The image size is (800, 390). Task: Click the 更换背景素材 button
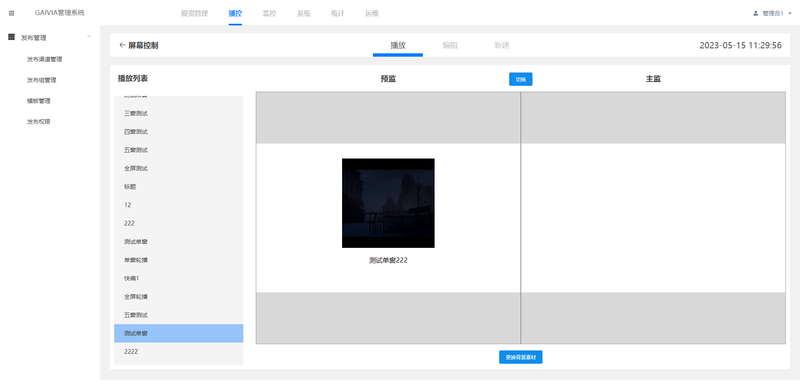[x=520, y=357]
